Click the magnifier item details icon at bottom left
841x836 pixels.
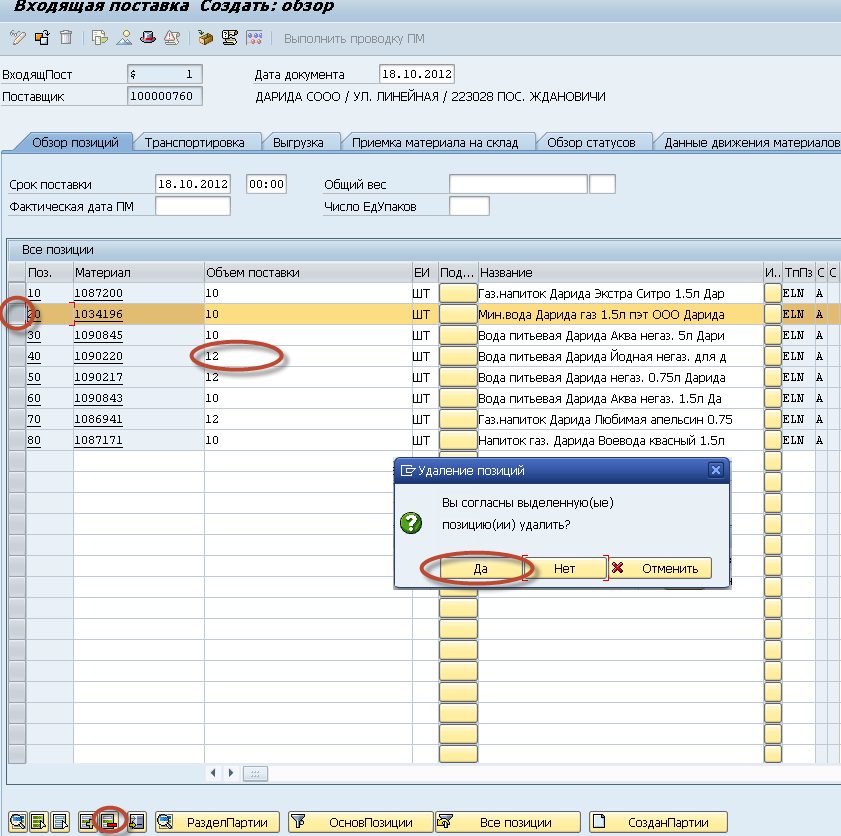coord(17,822)
